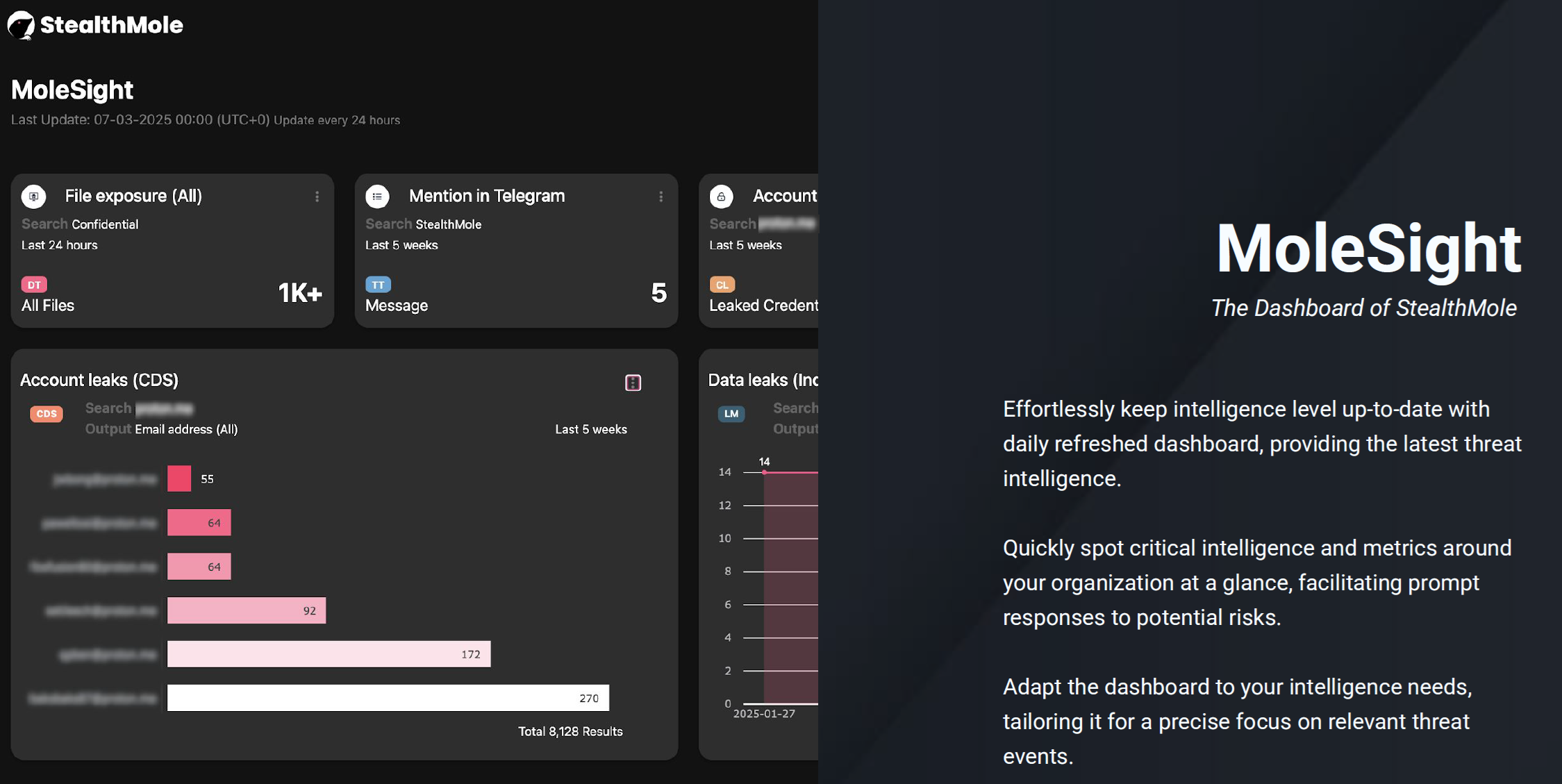Click the Last Update timestamp text
Viewport: 1562px width, 784px height.
(x=140, y=119)
